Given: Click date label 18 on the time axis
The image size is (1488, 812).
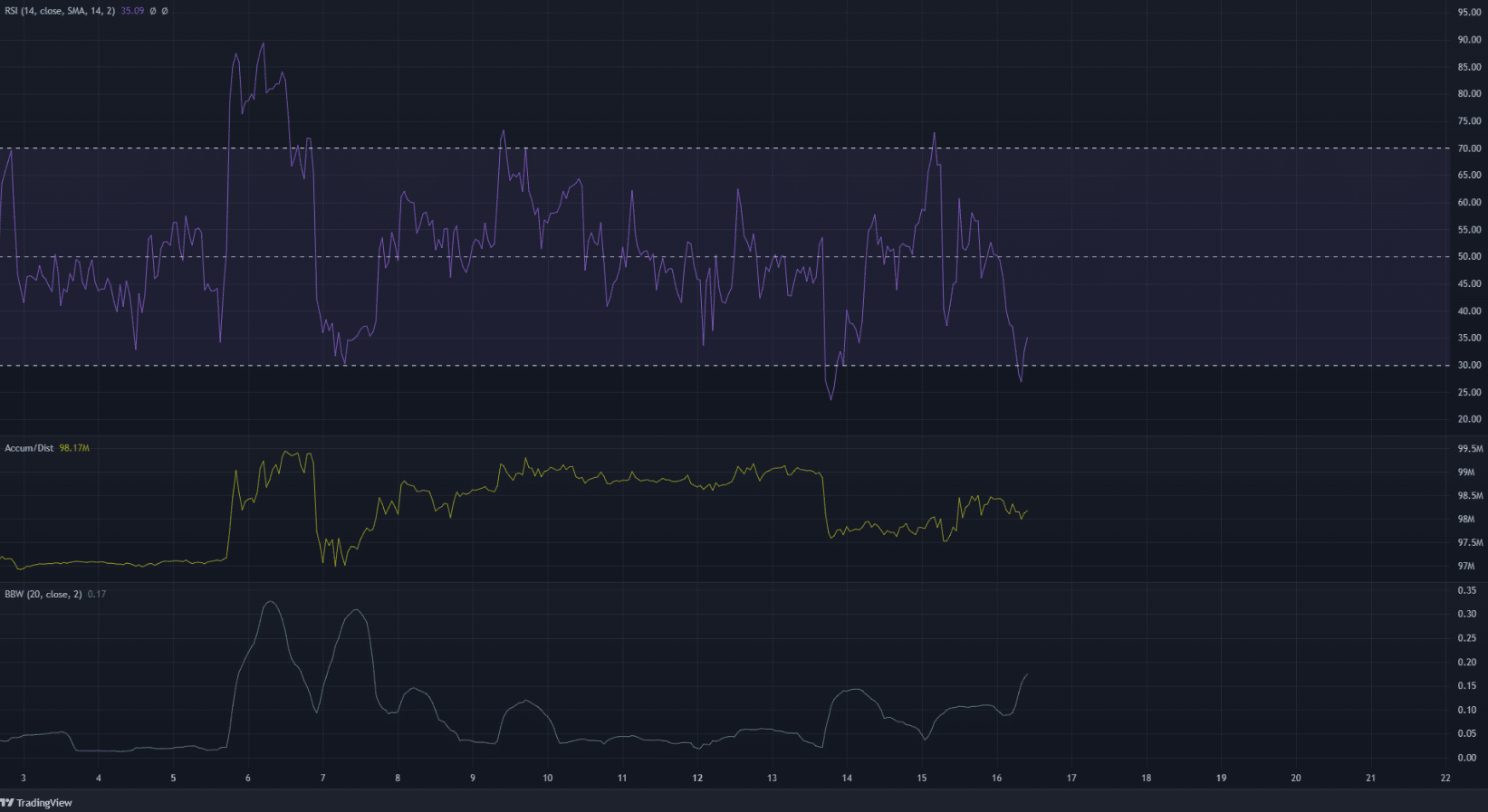Looking at the screenshot, I should (x=1147, y=778).
